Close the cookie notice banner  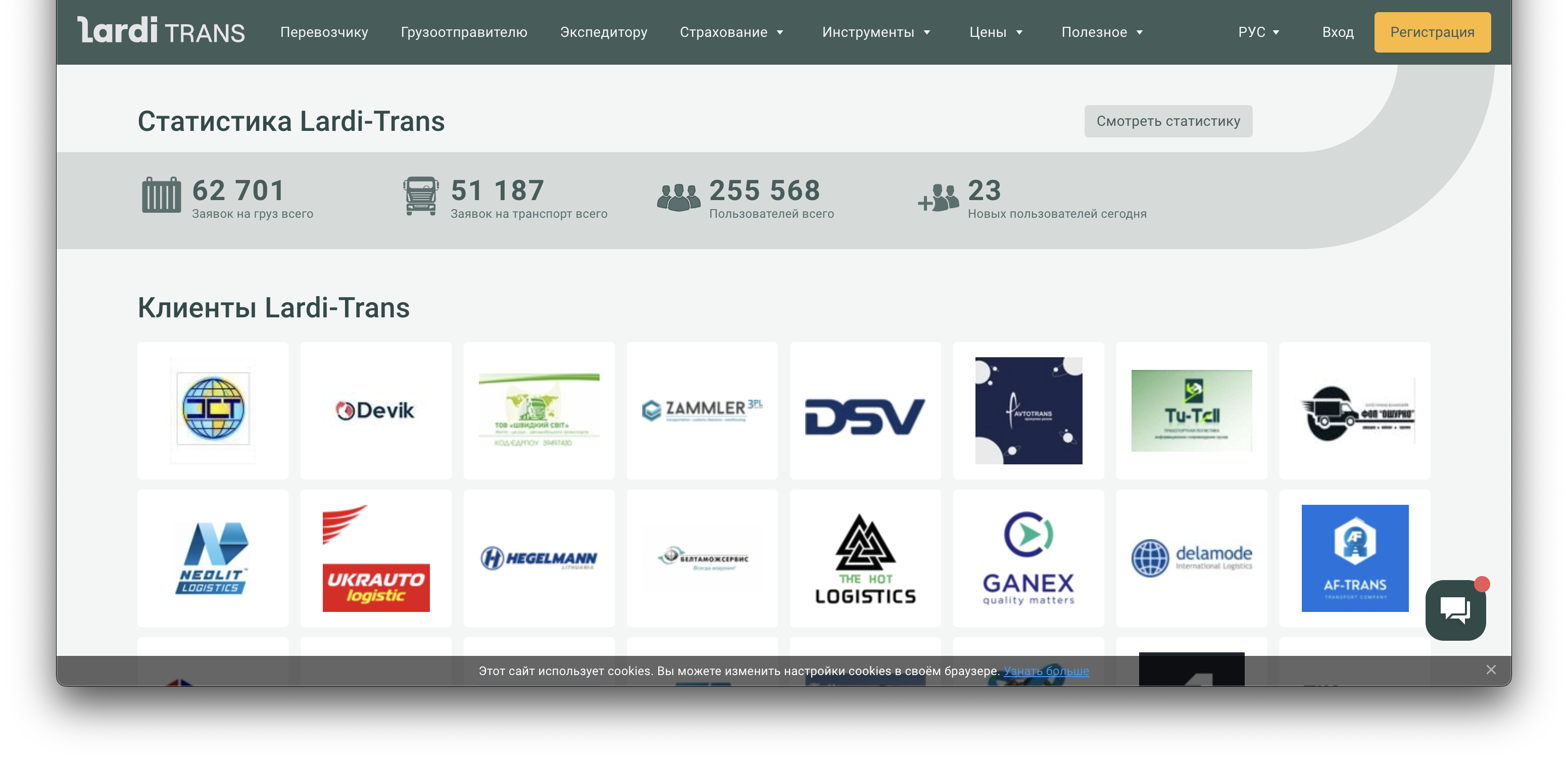point(1491,670)
